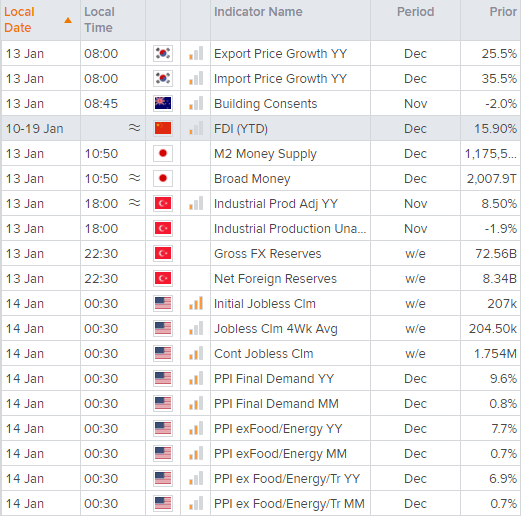Click New Zealand flag on Building Consents row
This screenshot has height=516, width=521.
(163, 103)
